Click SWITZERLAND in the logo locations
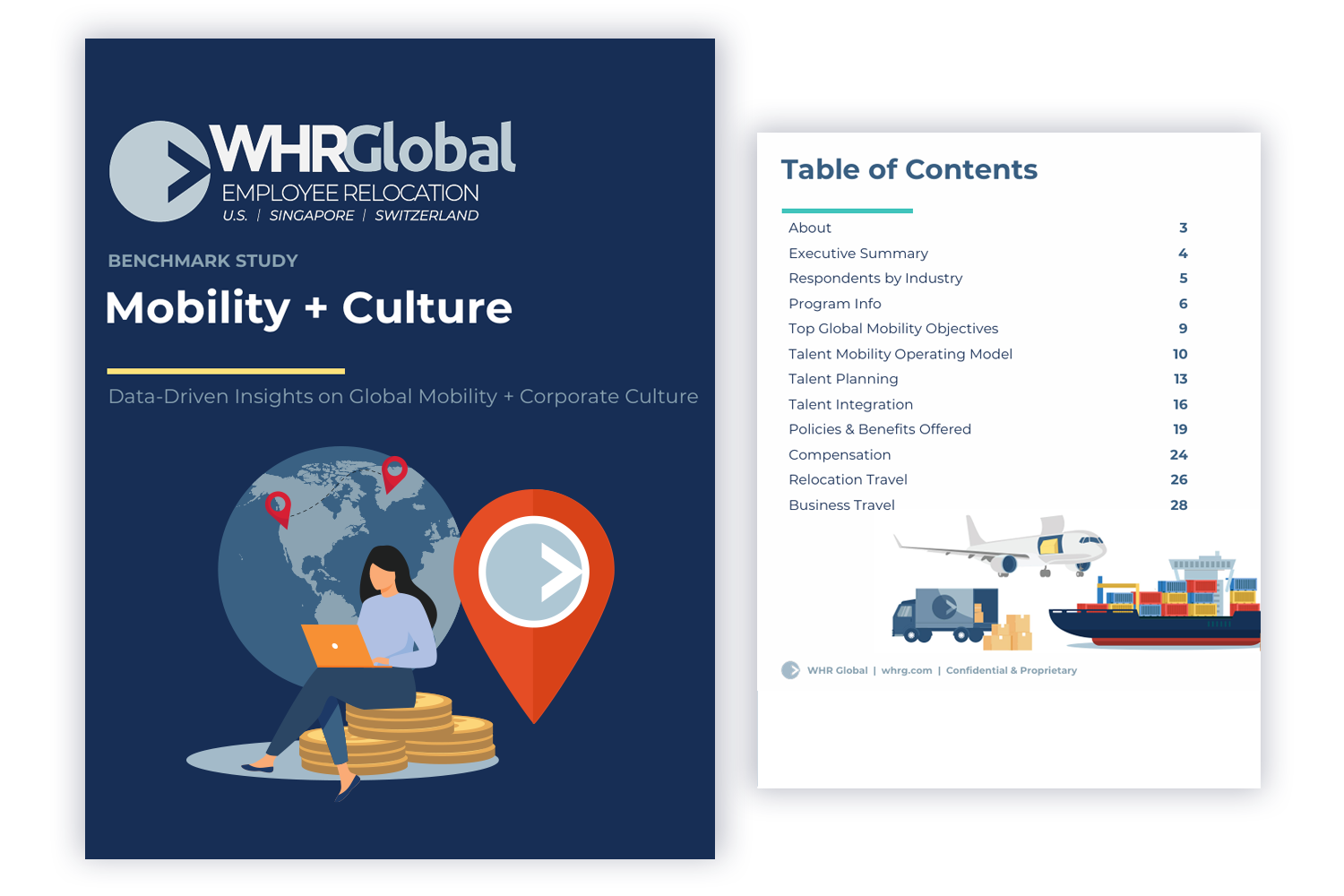The width and height of the screenshot is (1344, 896). pos(426,215)
